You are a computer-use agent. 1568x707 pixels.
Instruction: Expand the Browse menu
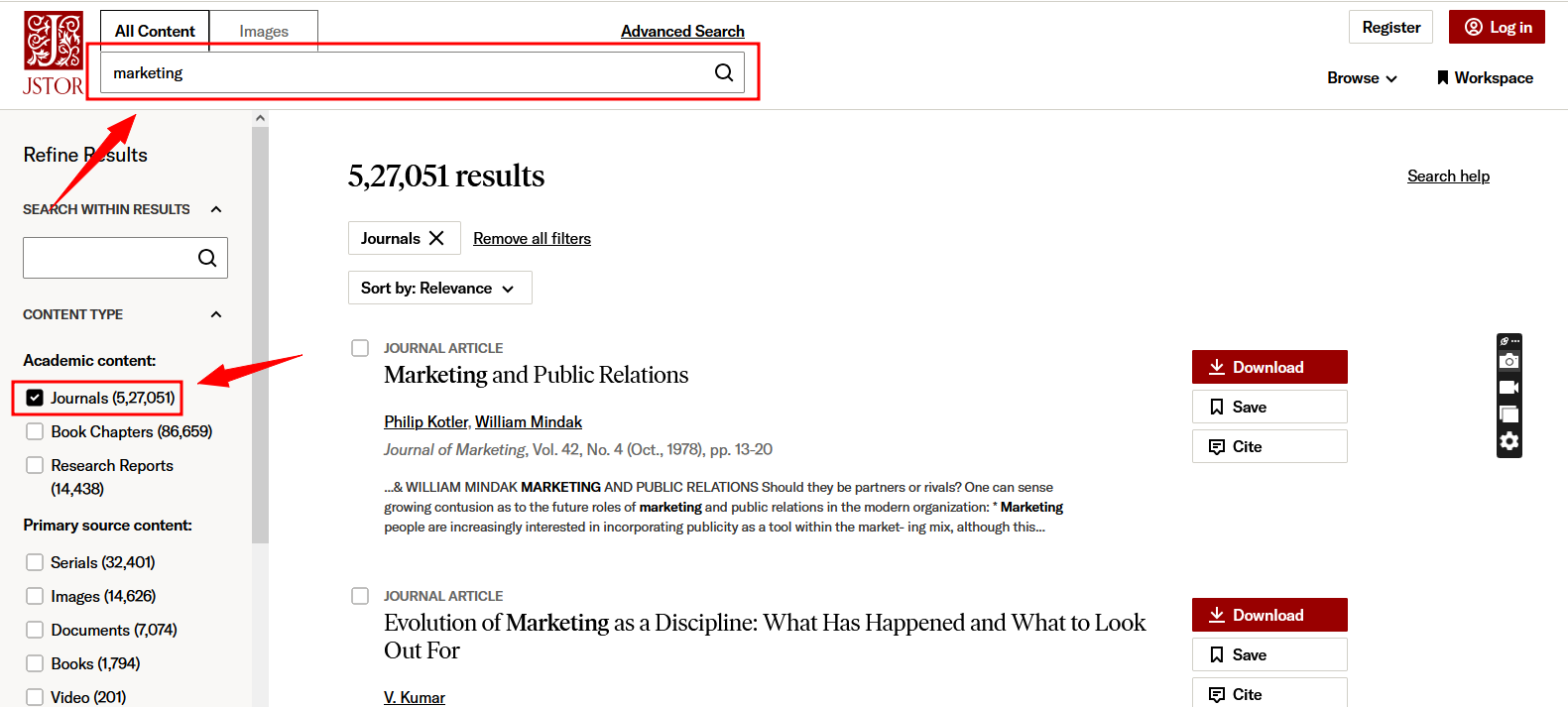(x=1362, y=77)
